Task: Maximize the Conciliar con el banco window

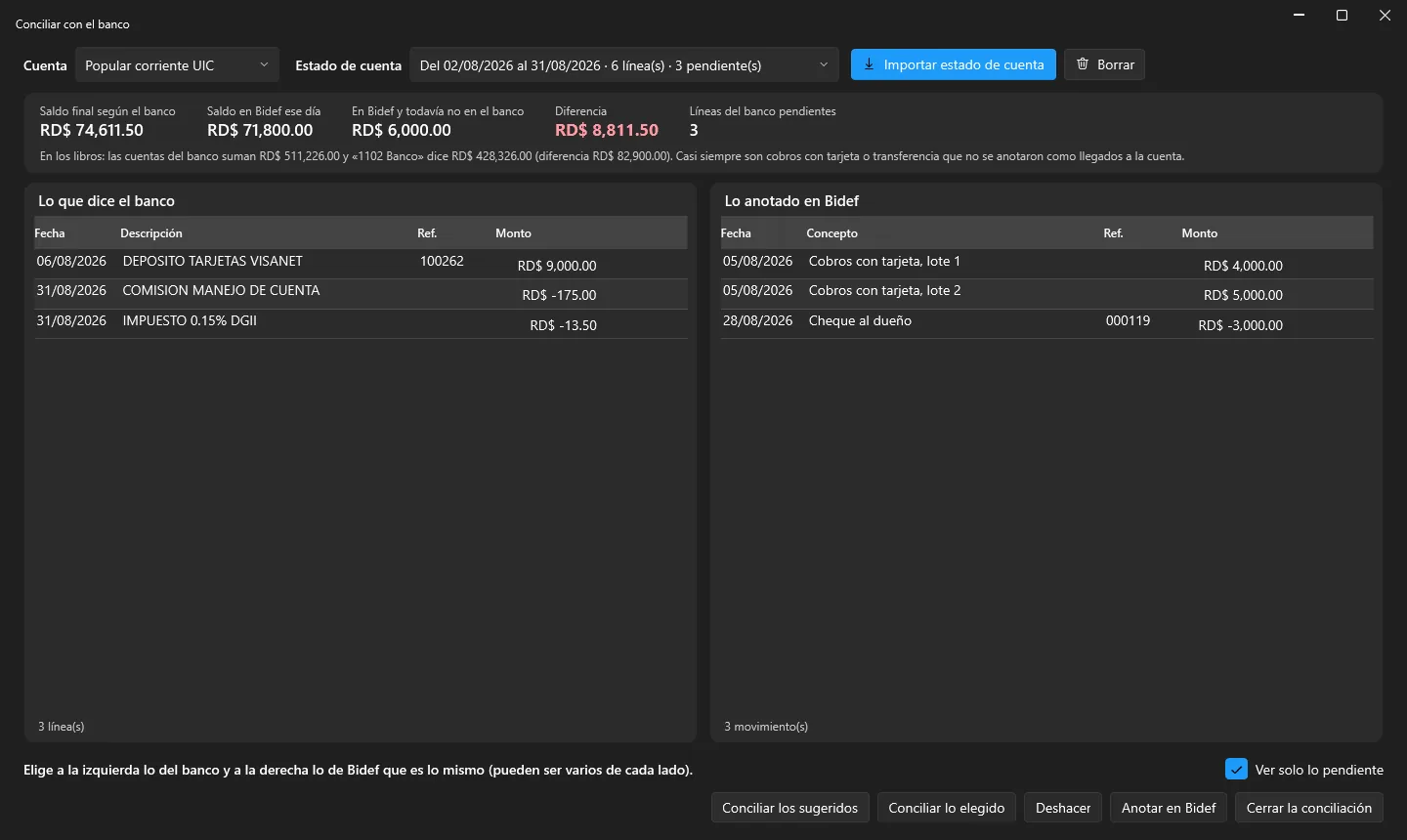Action: [x=1343, y=16]
